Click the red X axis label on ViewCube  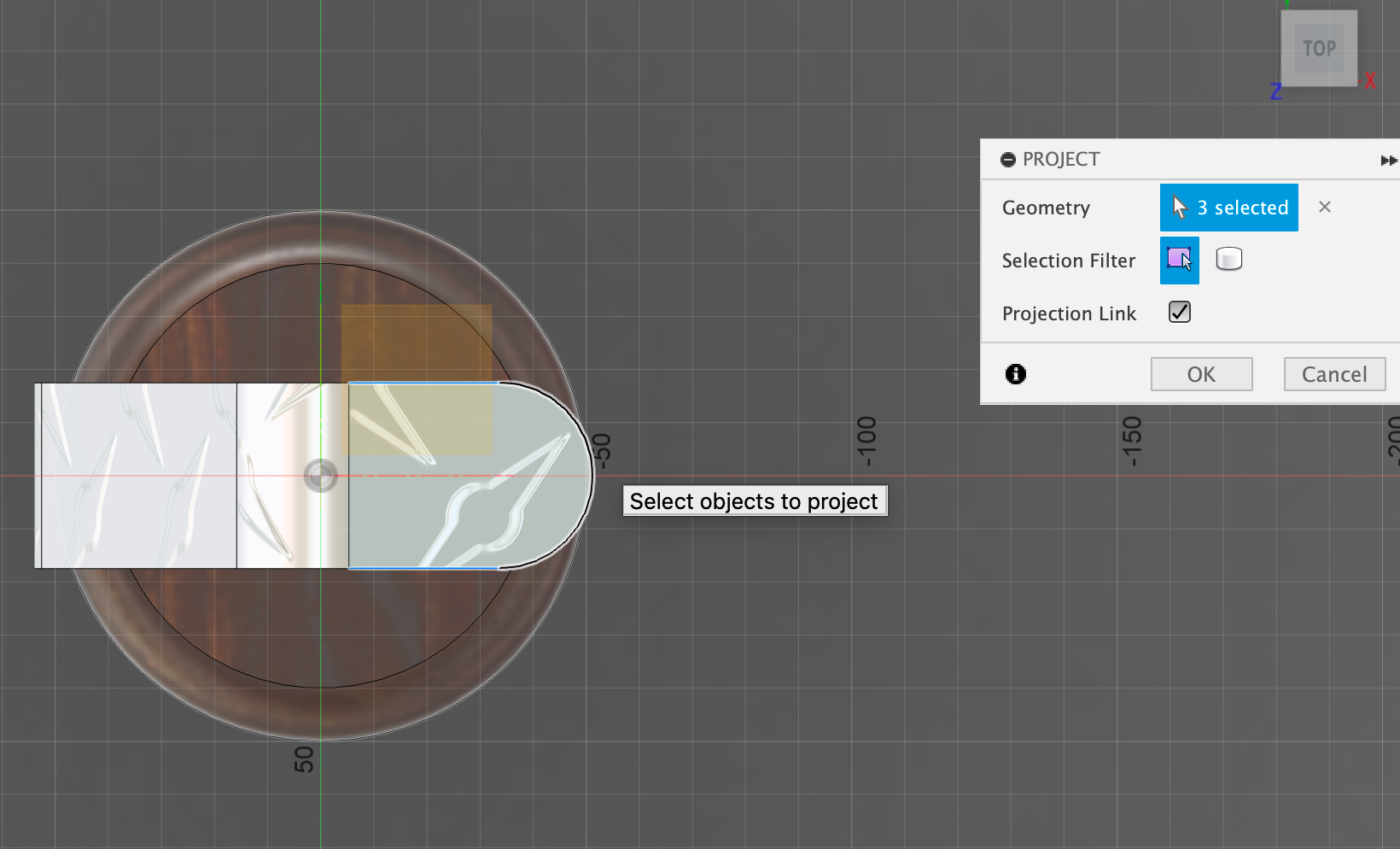click(1369, 80)
